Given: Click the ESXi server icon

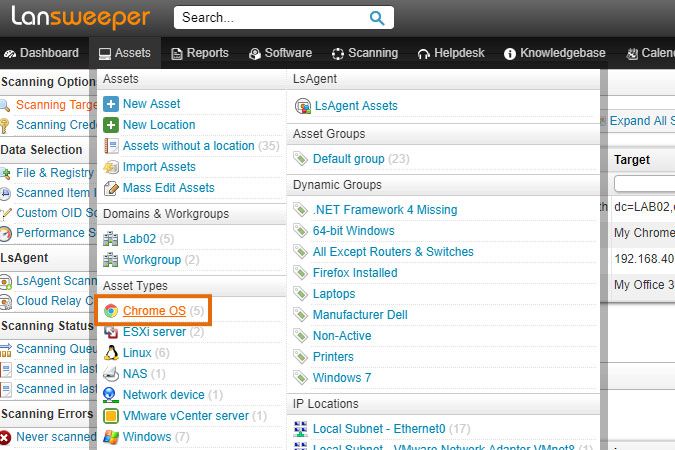Looking at the screenshot, I should 111,332.
